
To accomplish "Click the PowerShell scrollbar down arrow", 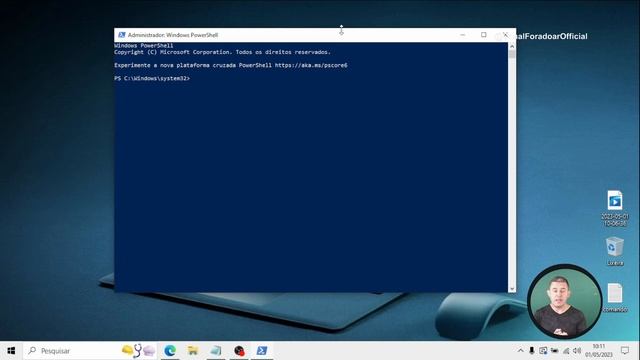I will [512, 289].
